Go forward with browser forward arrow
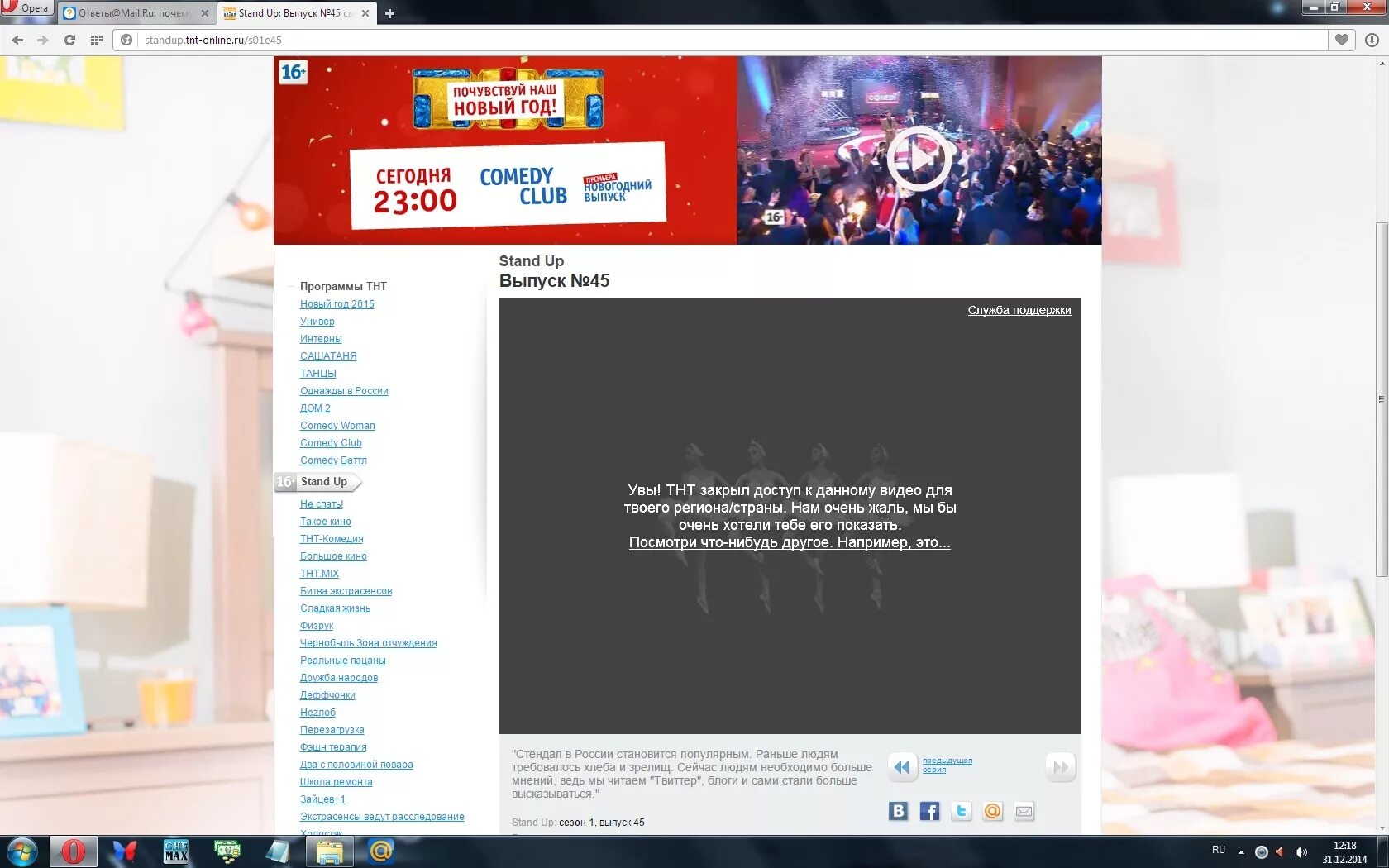The width and height of the screenshot is (1389, 868). [43, 40]
